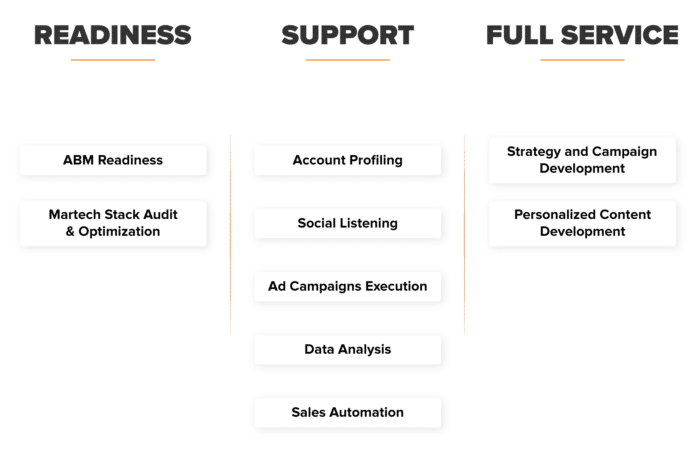Open the Account Profiling card
The height and width of the screenshot is (470, 700).
(x=347, y=160)
